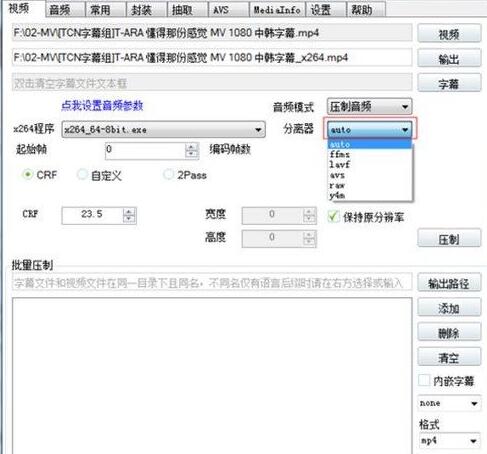
Task: Click the input video path field
Action: (212, 33)
